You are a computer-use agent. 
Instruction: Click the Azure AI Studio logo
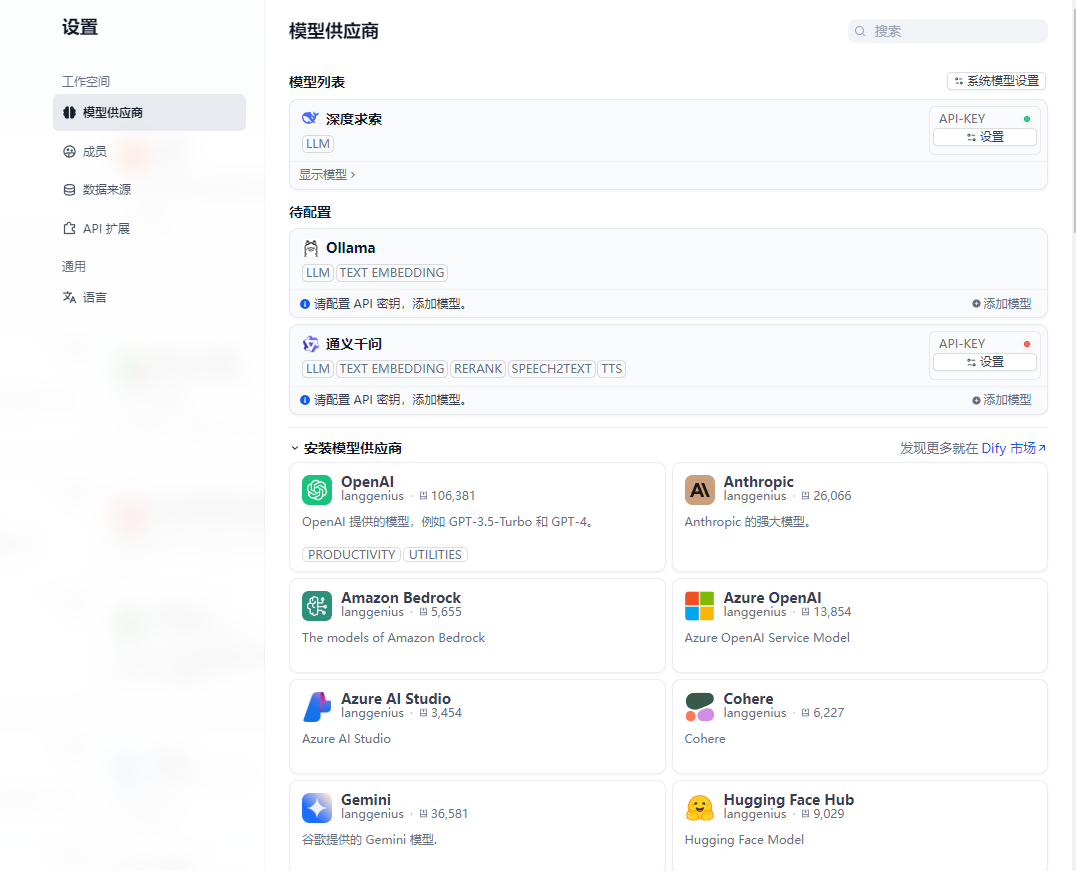[317, 707]
